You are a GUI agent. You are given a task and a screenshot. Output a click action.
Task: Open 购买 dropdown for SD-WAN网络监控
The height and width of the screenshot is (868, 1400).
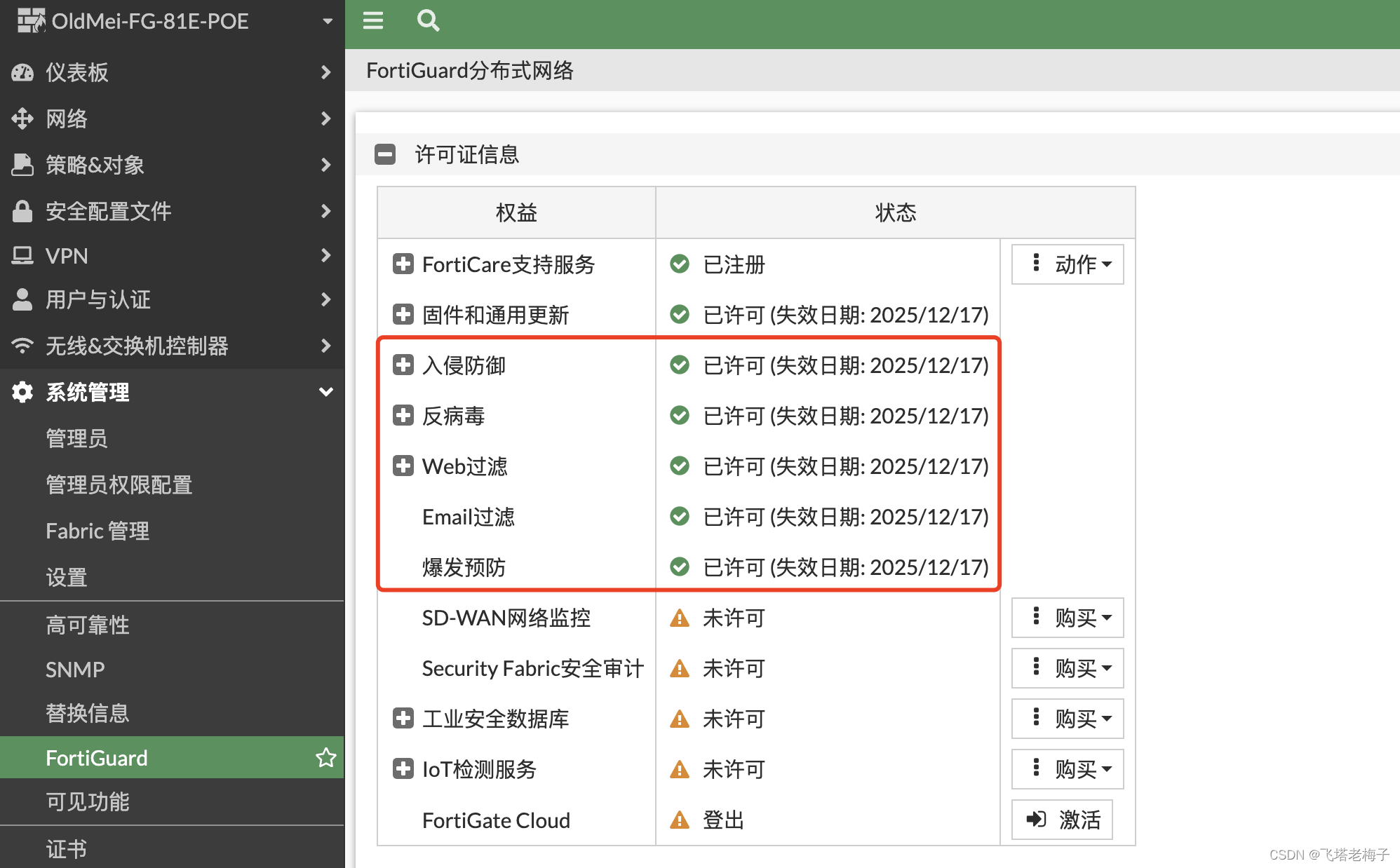point(1068,618)
